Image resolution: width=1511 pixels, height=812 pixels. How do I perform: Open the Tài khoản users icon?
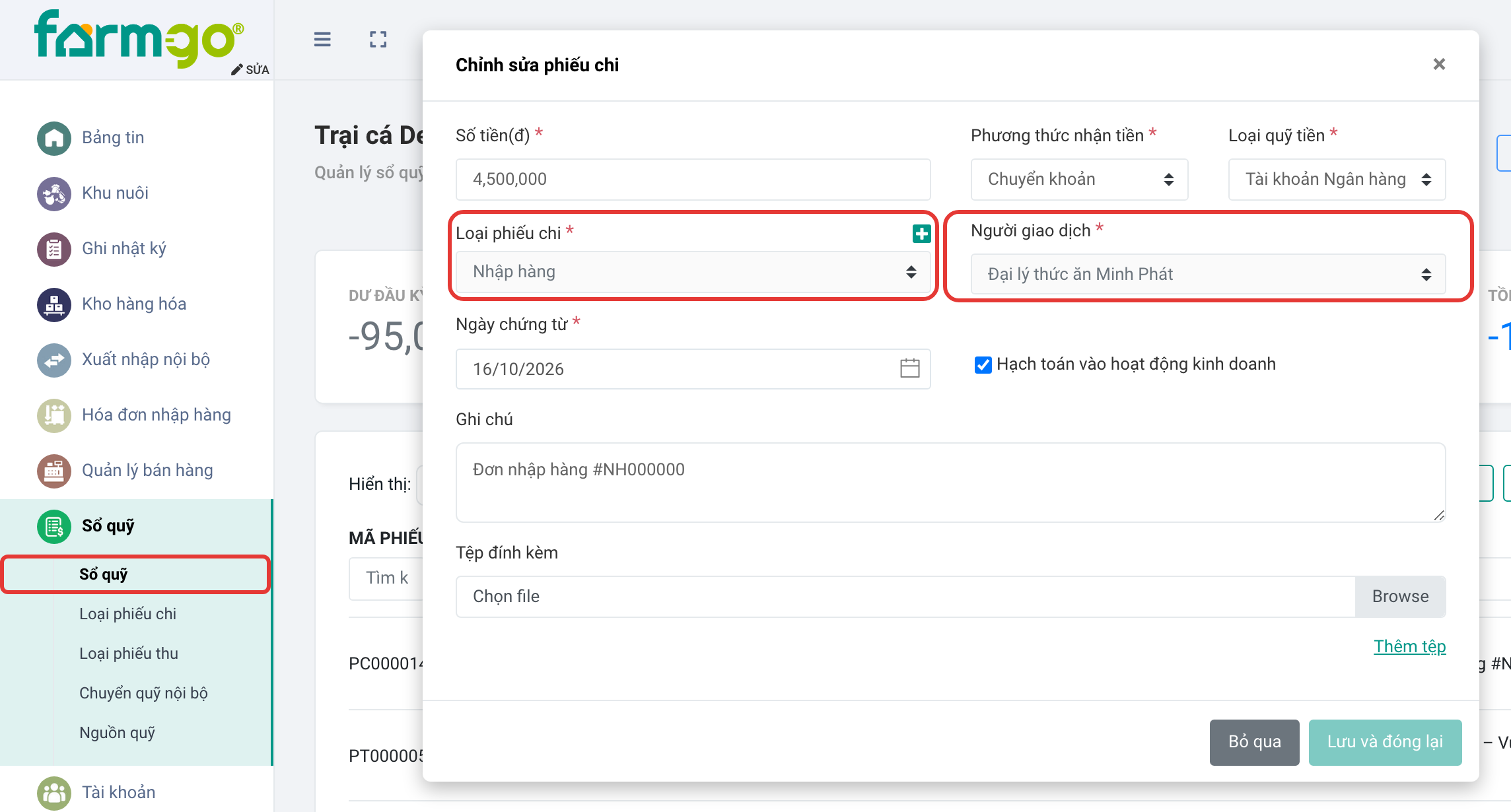54,793
